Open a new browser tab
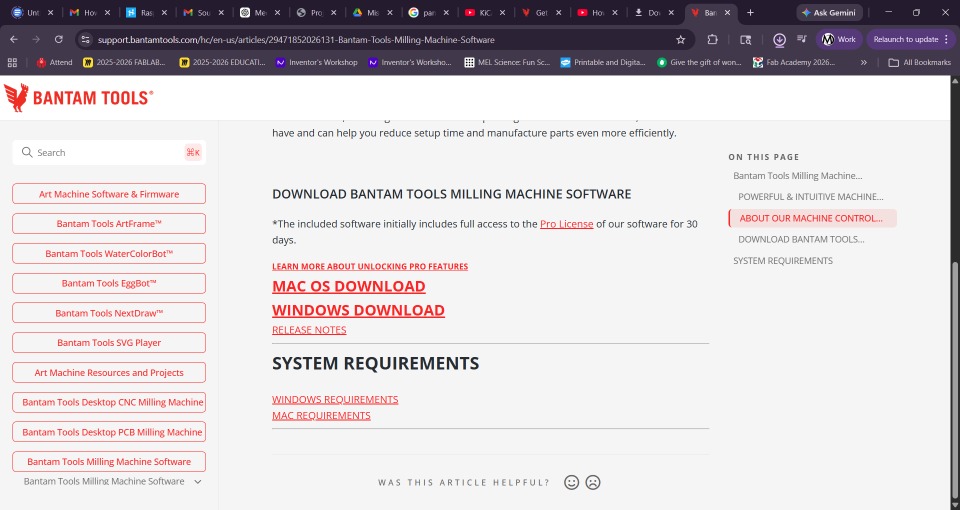 coord(751,12)
